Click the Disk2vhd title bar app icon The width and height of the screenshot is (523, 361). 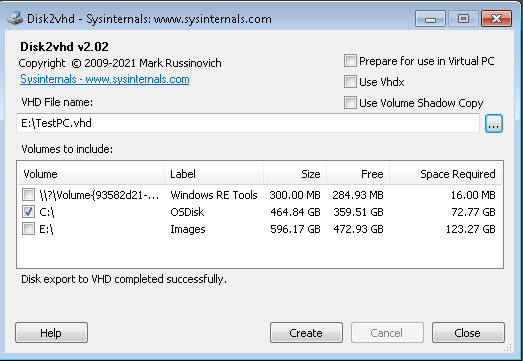15,18
